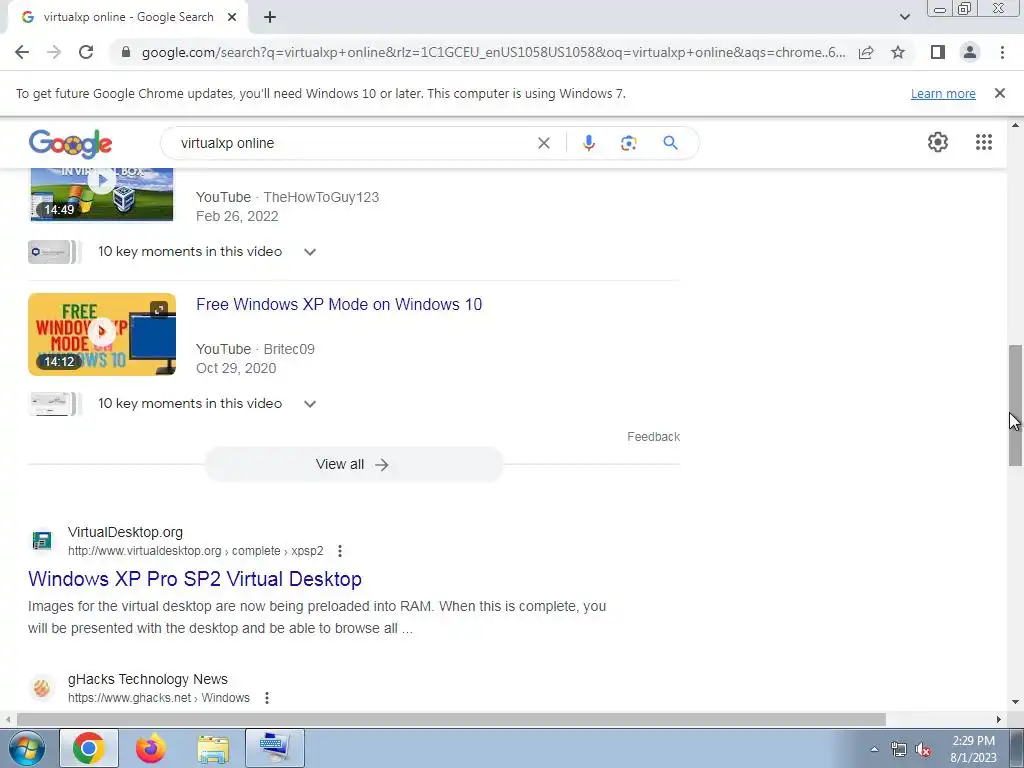Click View all videos button
Screen dimensions: 1024x768
[353, 464]
